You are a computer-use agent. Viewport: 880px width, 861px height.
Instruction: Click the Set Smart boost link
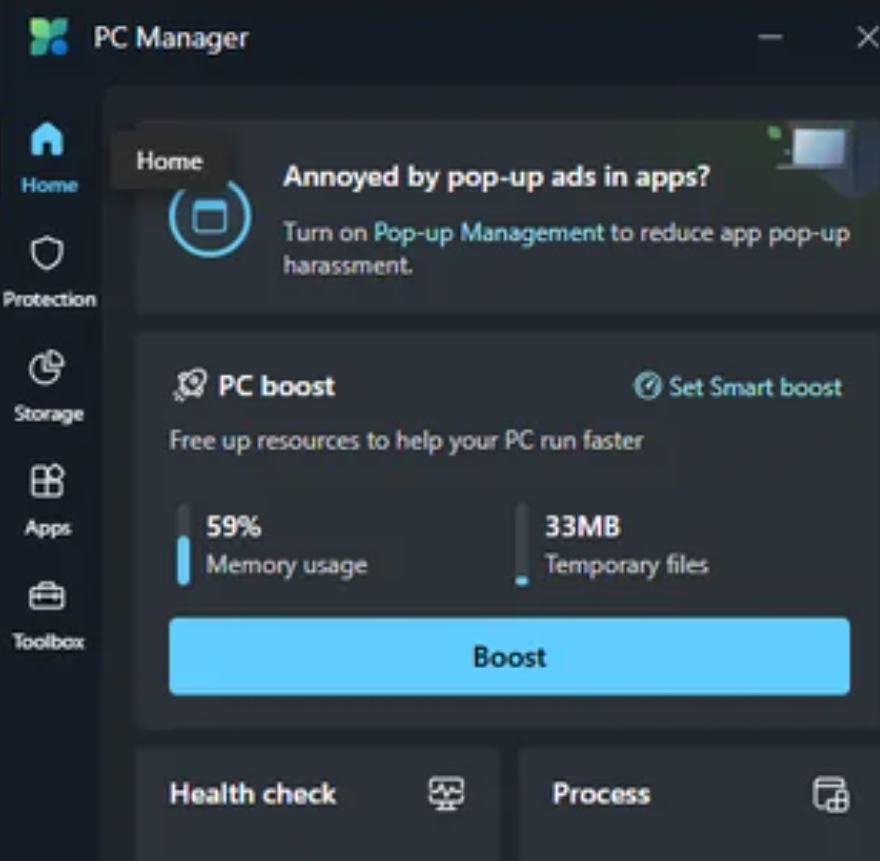738,387
